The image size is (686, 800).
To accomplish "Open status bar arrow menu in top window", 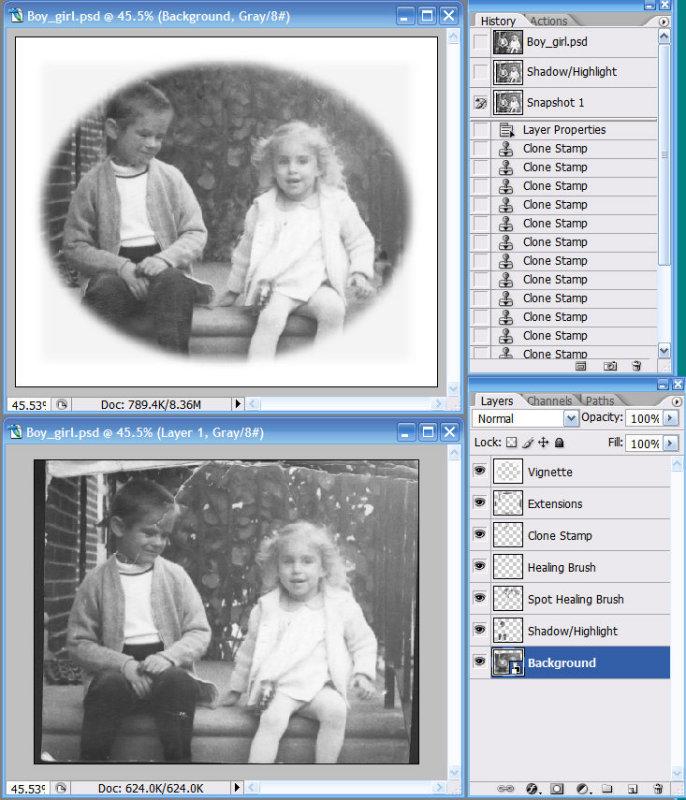I will pyautogui.click(x=237, y=404).
